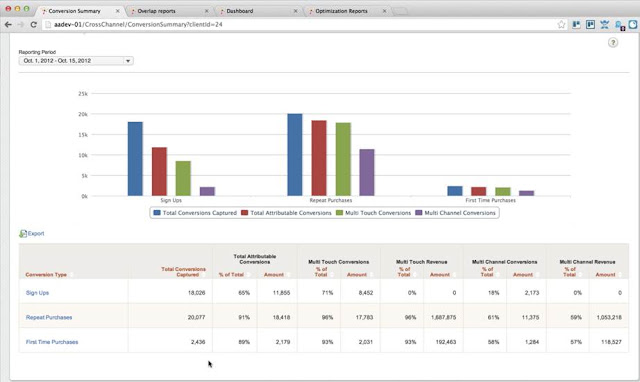The height and width of the screenshot is (382, 640).
Task: Go back with the browser back arrow
Action: (x=8, y=24)
